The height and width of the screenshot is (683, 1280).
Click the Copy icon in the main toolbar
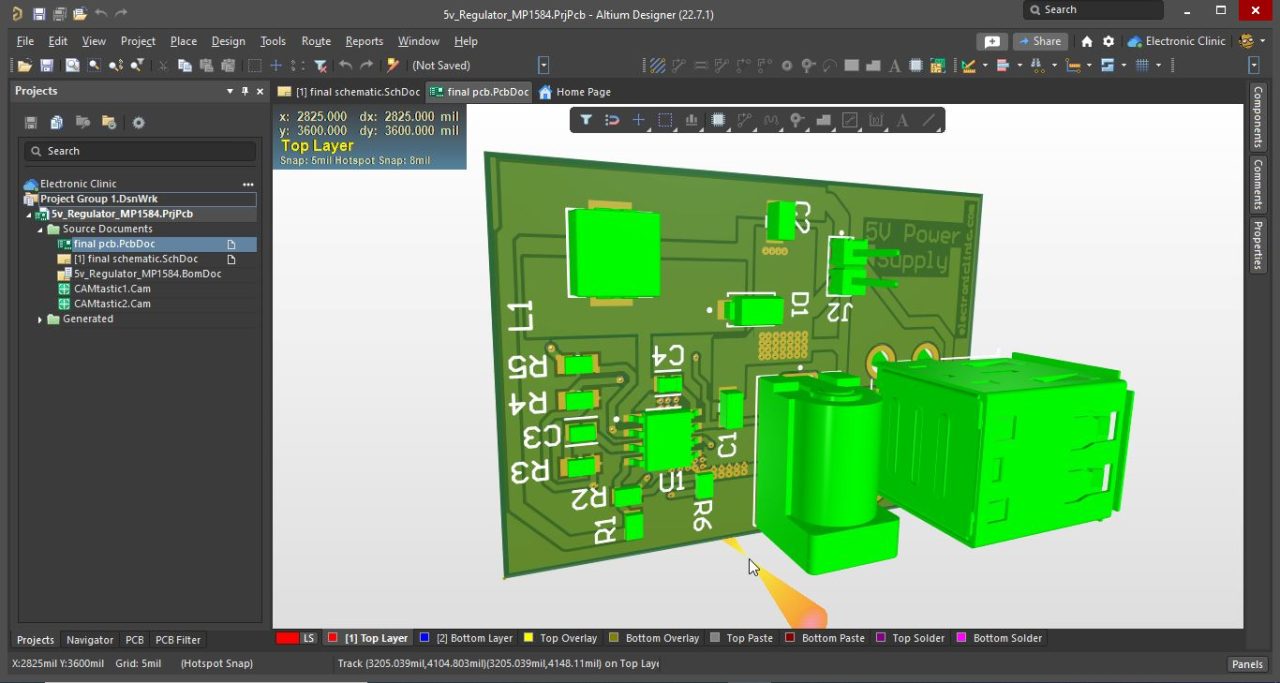pyautogui.click(x=185, y=65)
